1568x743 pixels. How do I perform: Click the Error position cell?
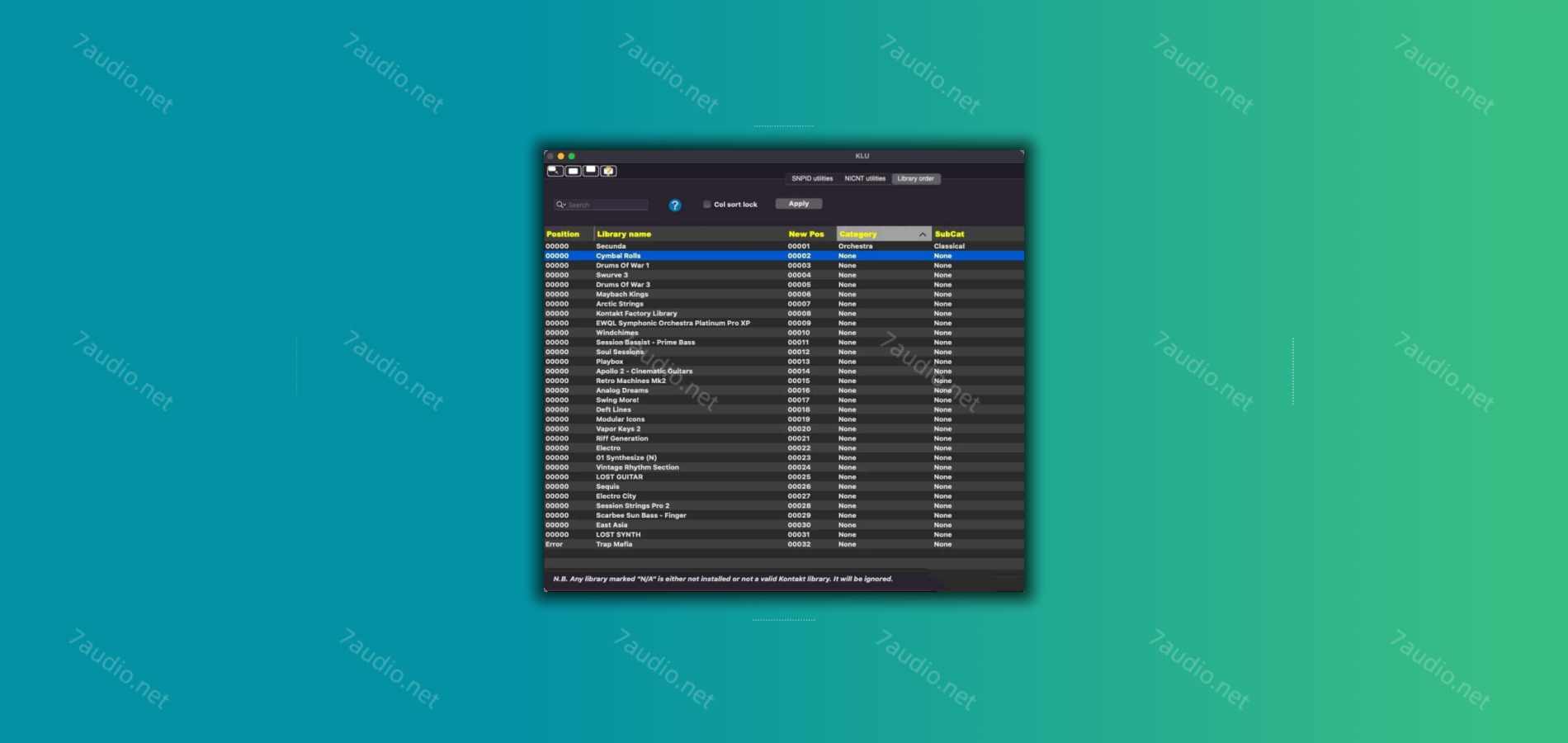click(554, 545)
